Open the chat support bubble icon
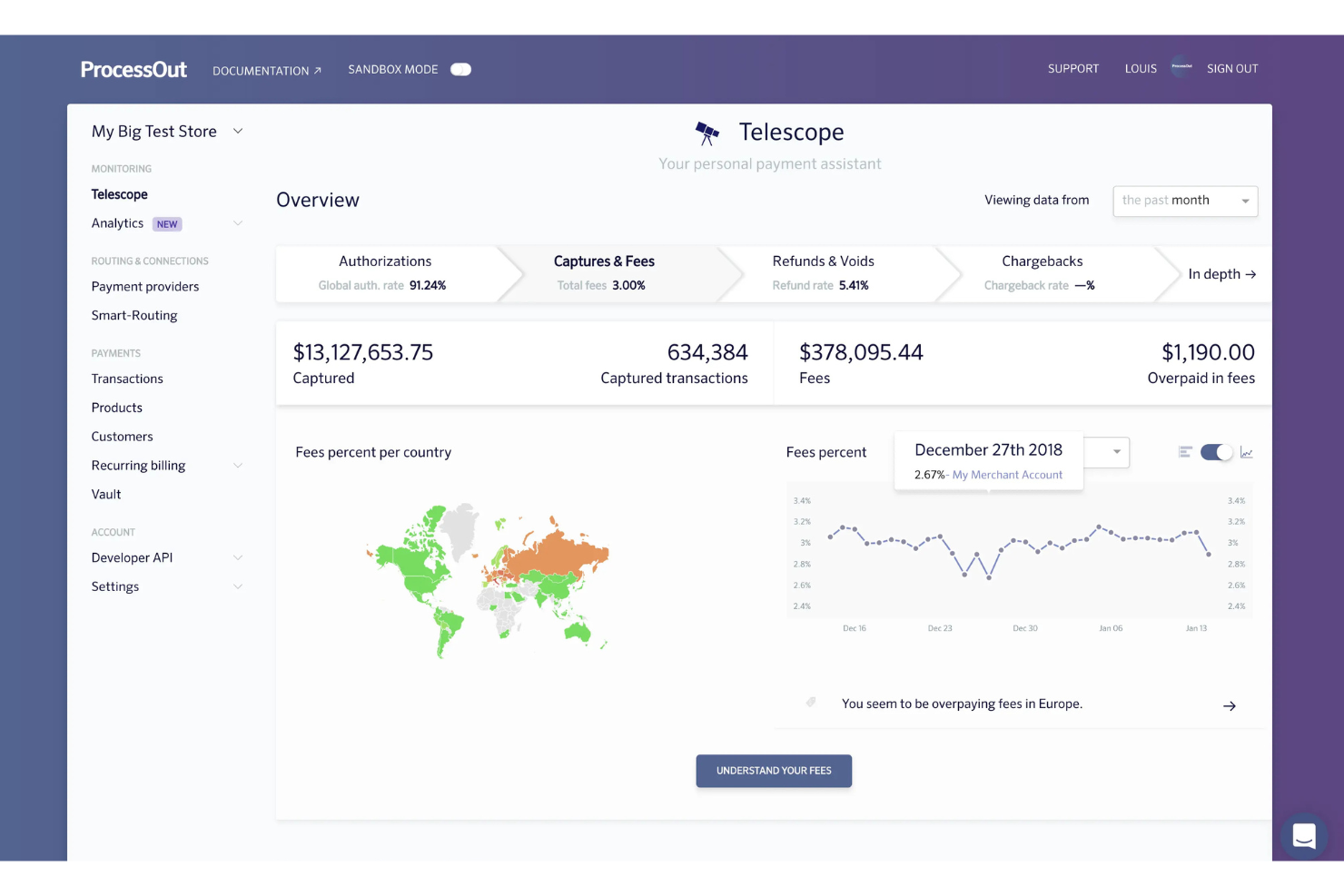Viewport: 1344px width, 896px height. click(x=1304, y=835)
